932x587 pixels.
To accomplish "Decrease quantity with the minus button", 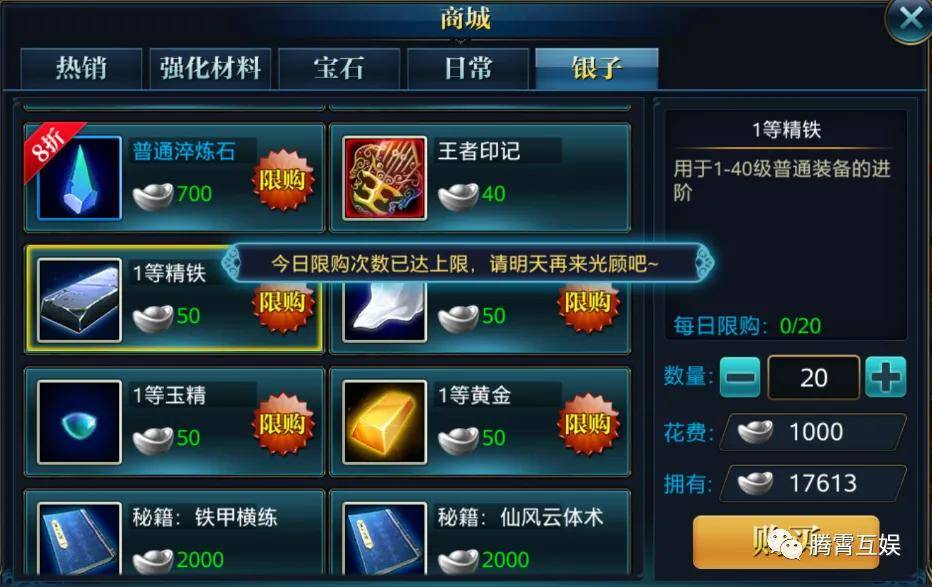I will click(740, 377).
